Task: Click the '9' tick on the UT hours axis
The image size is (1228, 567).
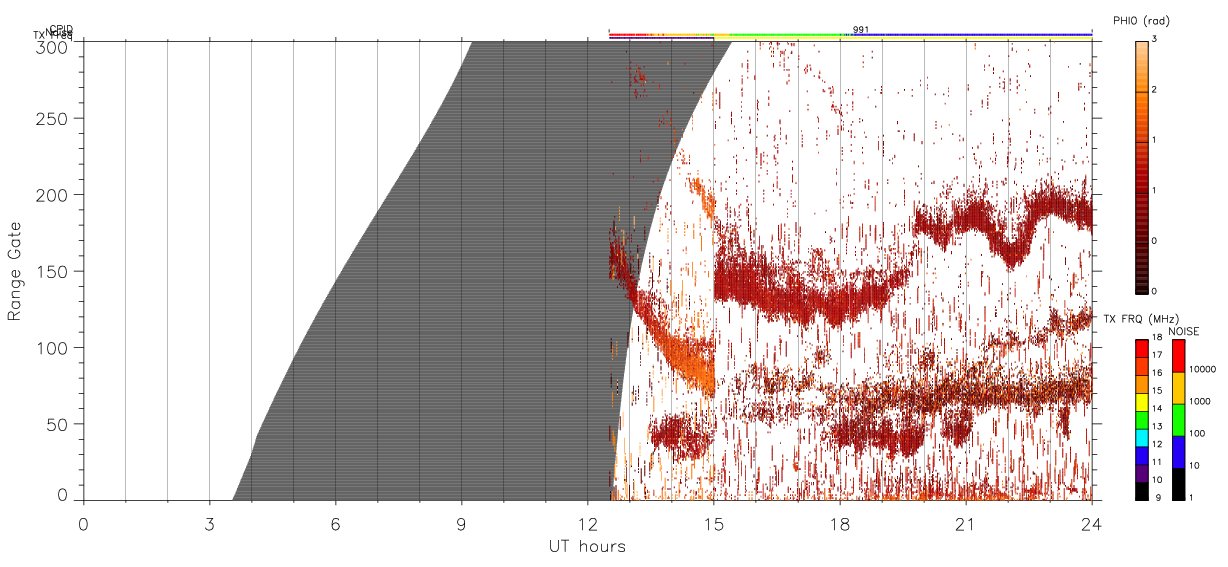Action: point(461,524)
